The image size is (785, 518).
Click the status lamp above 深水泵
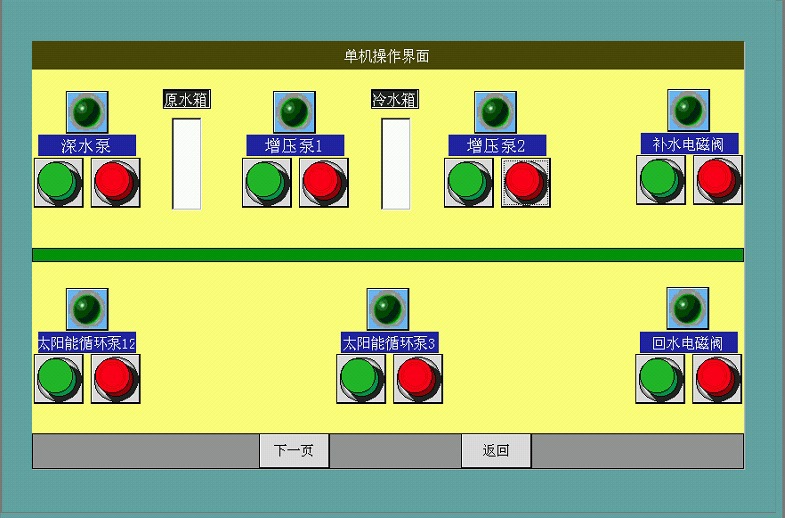[x=87, y=112]
